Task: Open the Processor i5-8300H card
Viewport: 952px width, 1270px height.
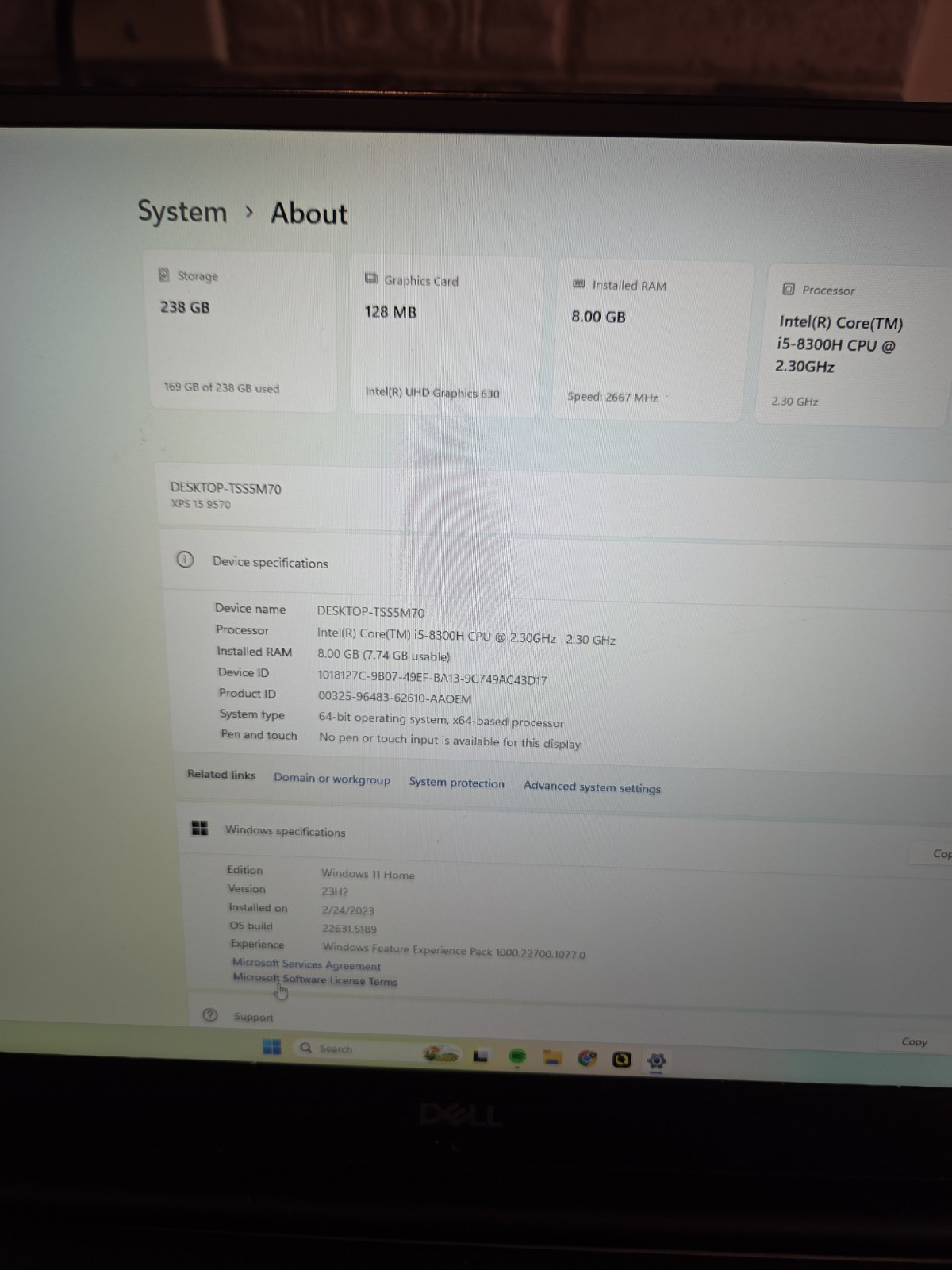Action: tap(853, 345)
